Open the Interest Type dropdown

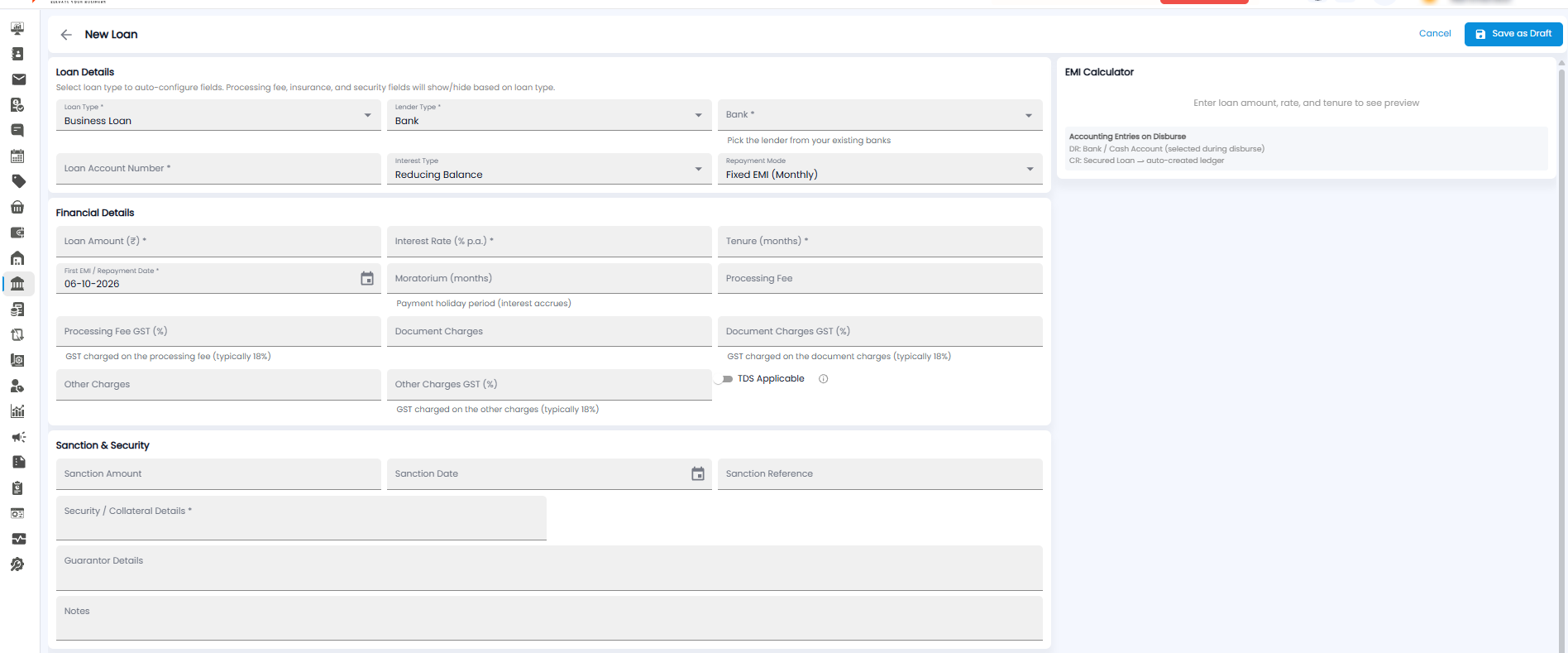point(549,169)
